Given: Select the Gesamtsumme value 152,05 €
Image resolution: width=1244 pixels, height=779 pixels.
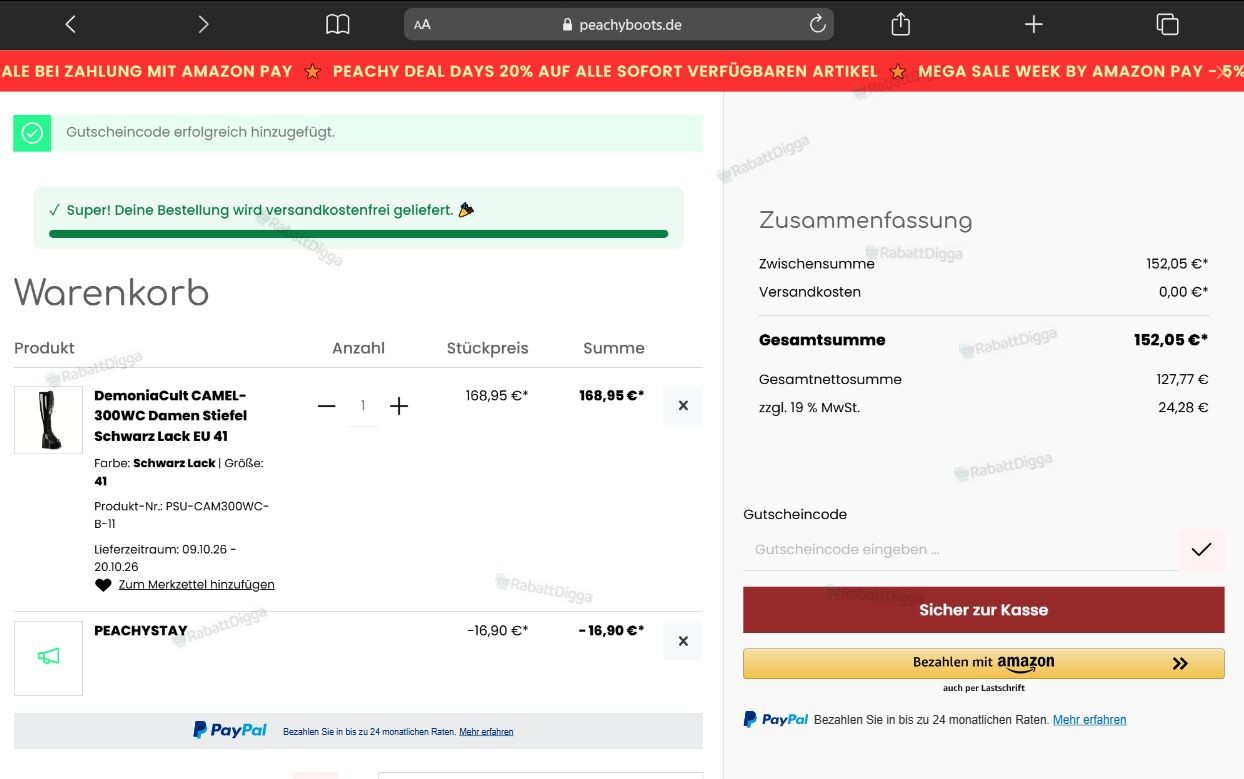Looking at the screenshot, I should click(x=1171, y=340).
